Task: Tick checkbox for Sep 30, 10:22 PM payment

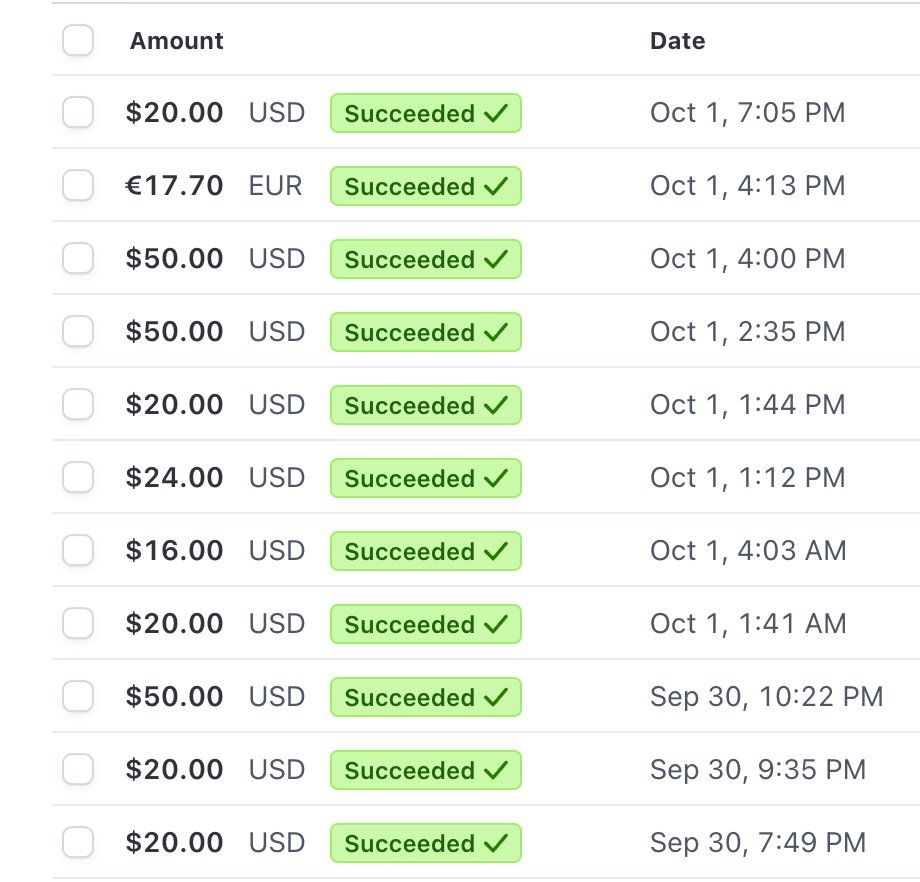Action: 78,696
